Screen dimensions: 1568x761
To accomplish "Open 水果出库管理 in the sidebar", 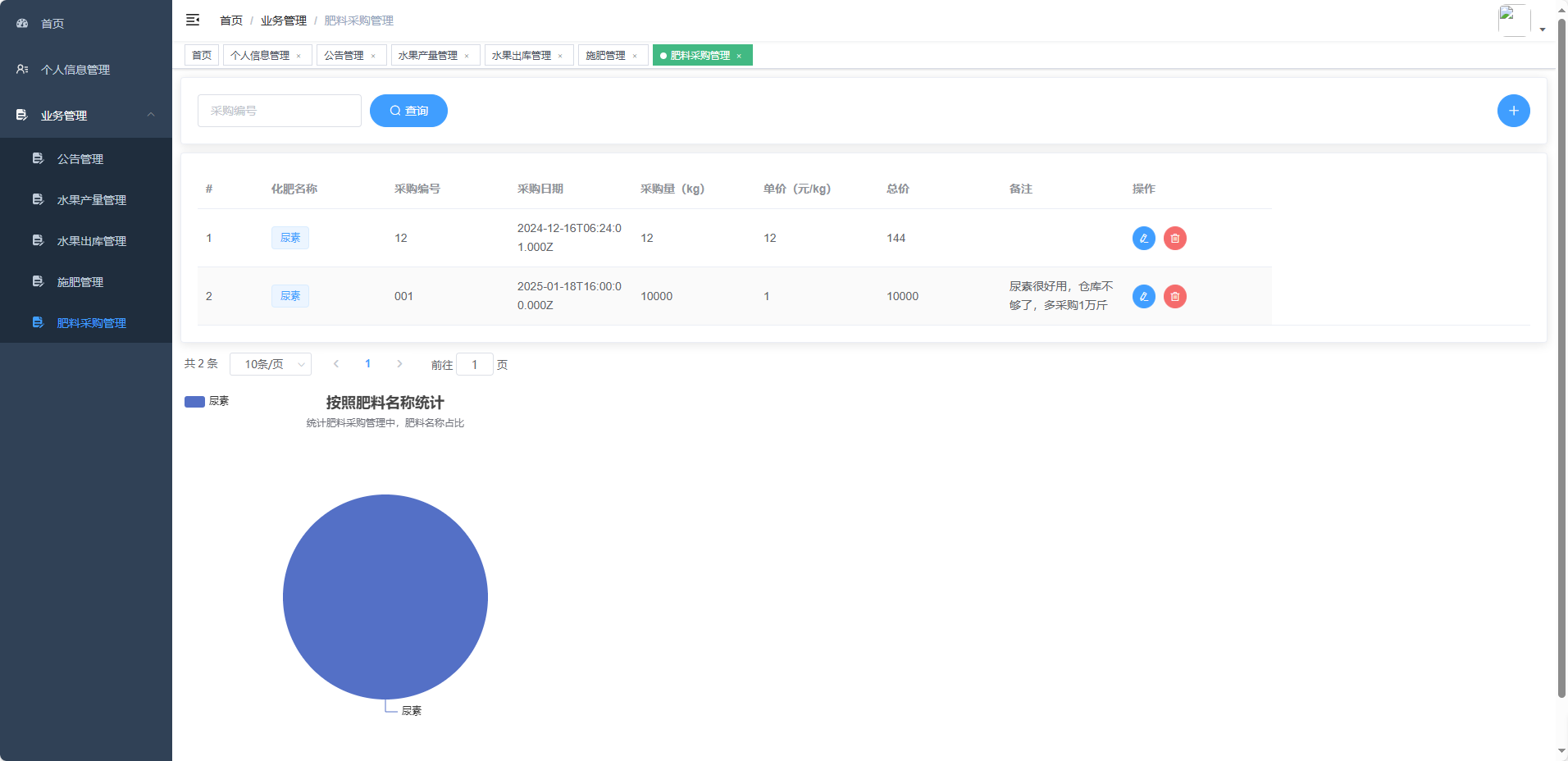I will click(x=91, y=241).
